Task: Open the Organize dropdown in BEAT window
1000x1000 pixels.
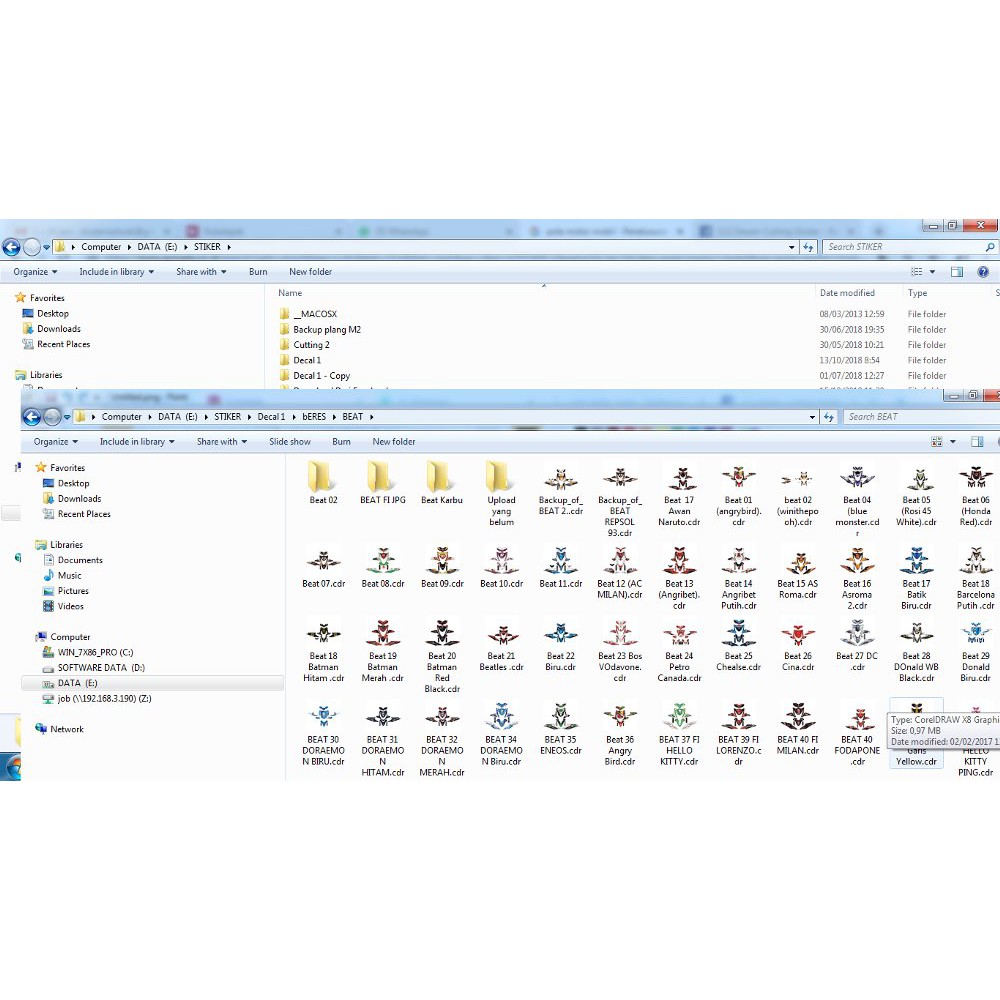Action: 56,442
